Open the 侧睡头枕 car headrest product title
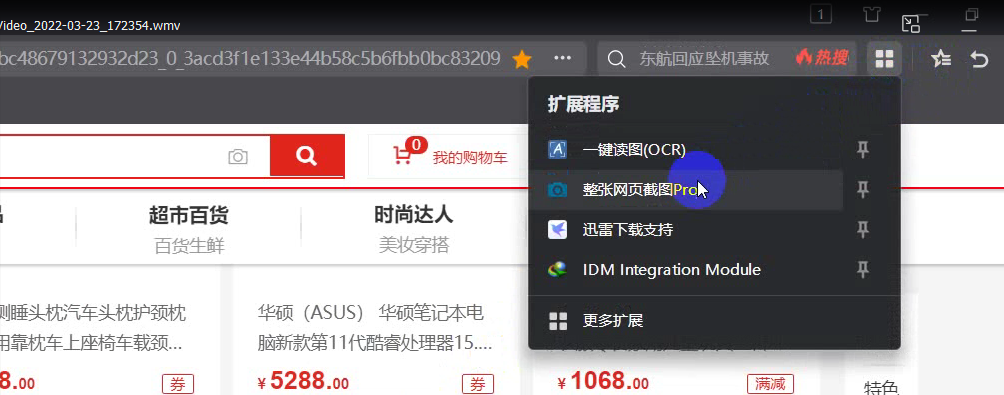 [x=93, y=328]
